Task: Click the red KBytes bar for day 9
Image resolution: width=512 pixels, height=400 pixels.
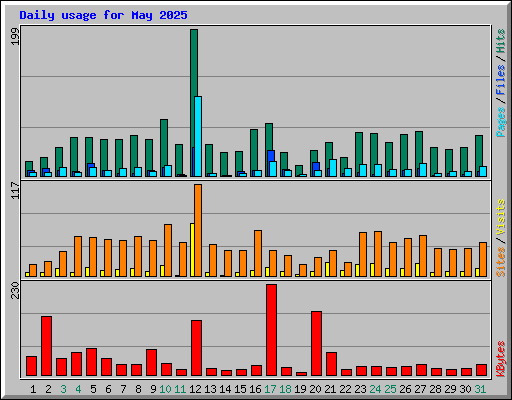Action: click(x=151, y=363)
